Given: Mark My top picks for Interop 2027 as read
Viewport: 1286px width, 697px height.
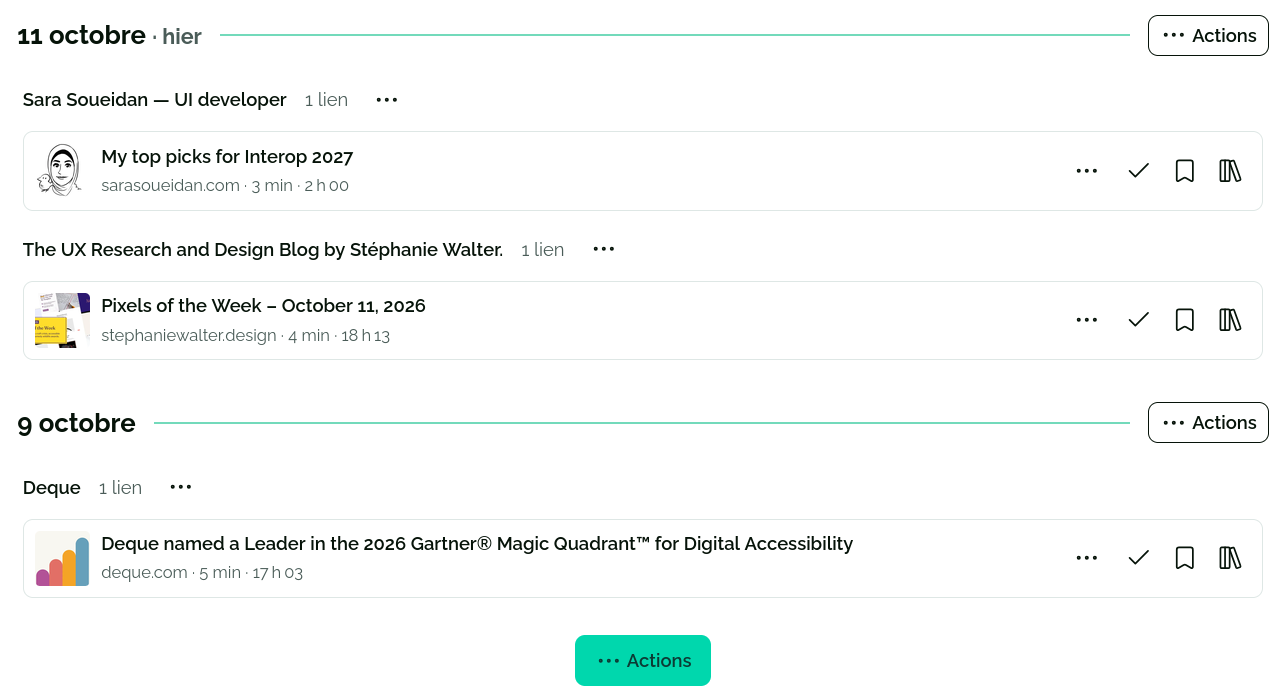Looking at the screenshot, I should coord(1138,171).
